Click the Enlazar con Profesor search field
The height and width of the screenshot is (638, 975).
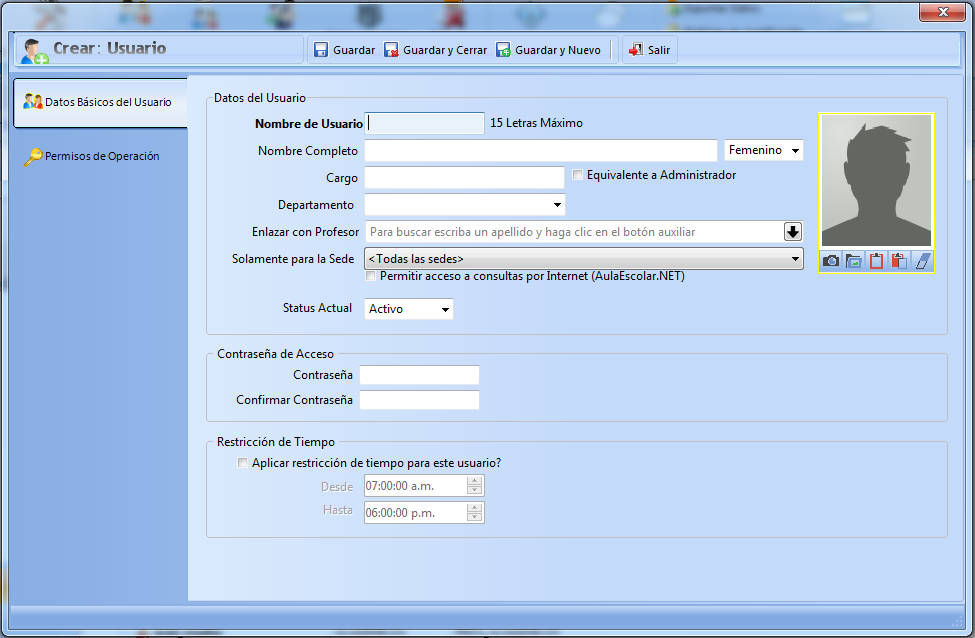click(574, 232)
